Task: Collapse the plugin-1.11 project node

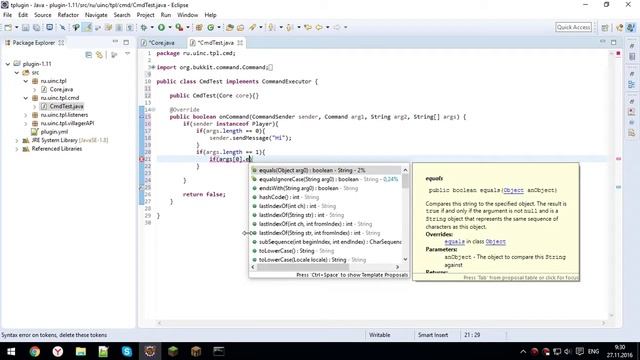Action: (8, 64)
